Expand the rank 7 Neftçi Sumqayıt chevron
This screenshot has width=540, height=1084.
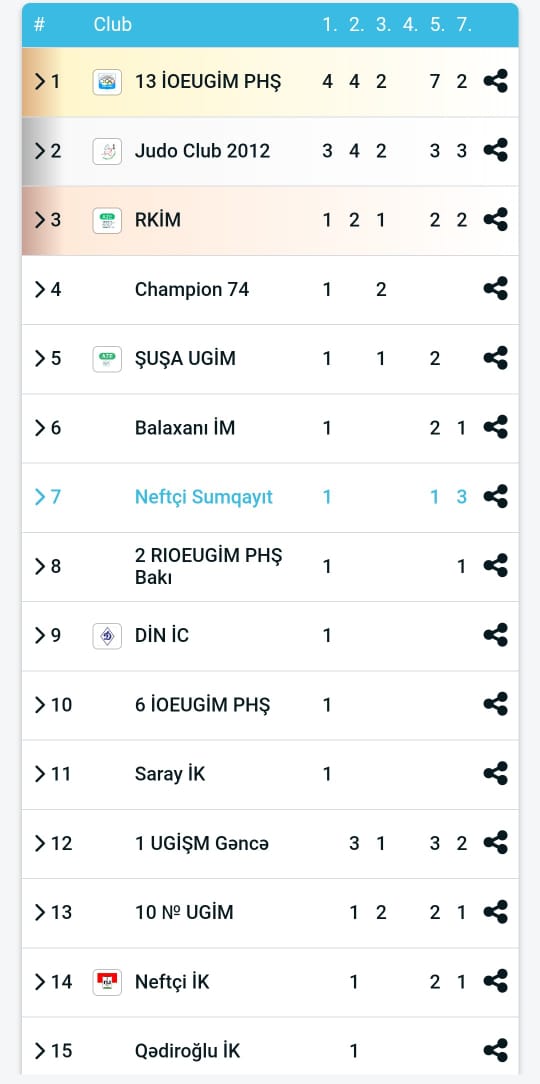coord(40,496)
